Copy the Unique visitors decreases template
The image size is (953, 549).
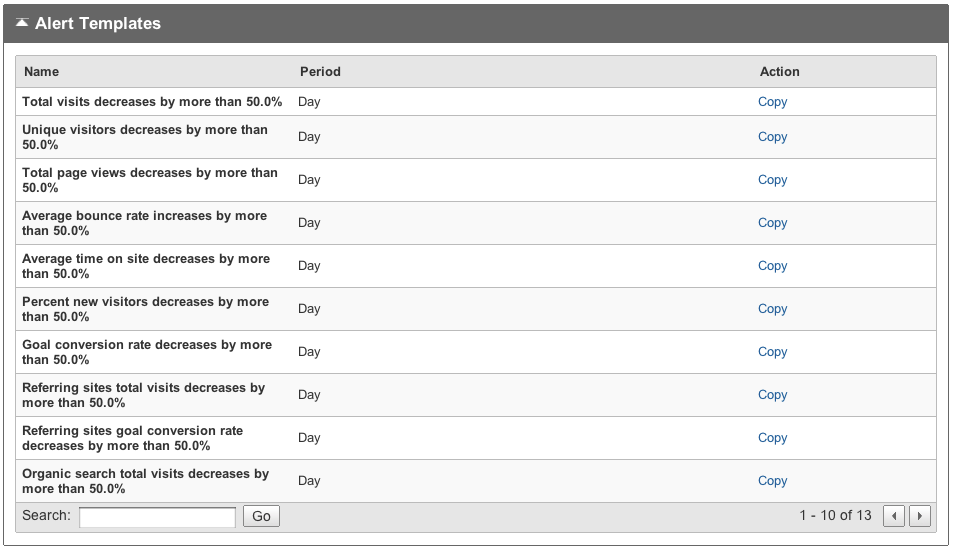(772, 137)
